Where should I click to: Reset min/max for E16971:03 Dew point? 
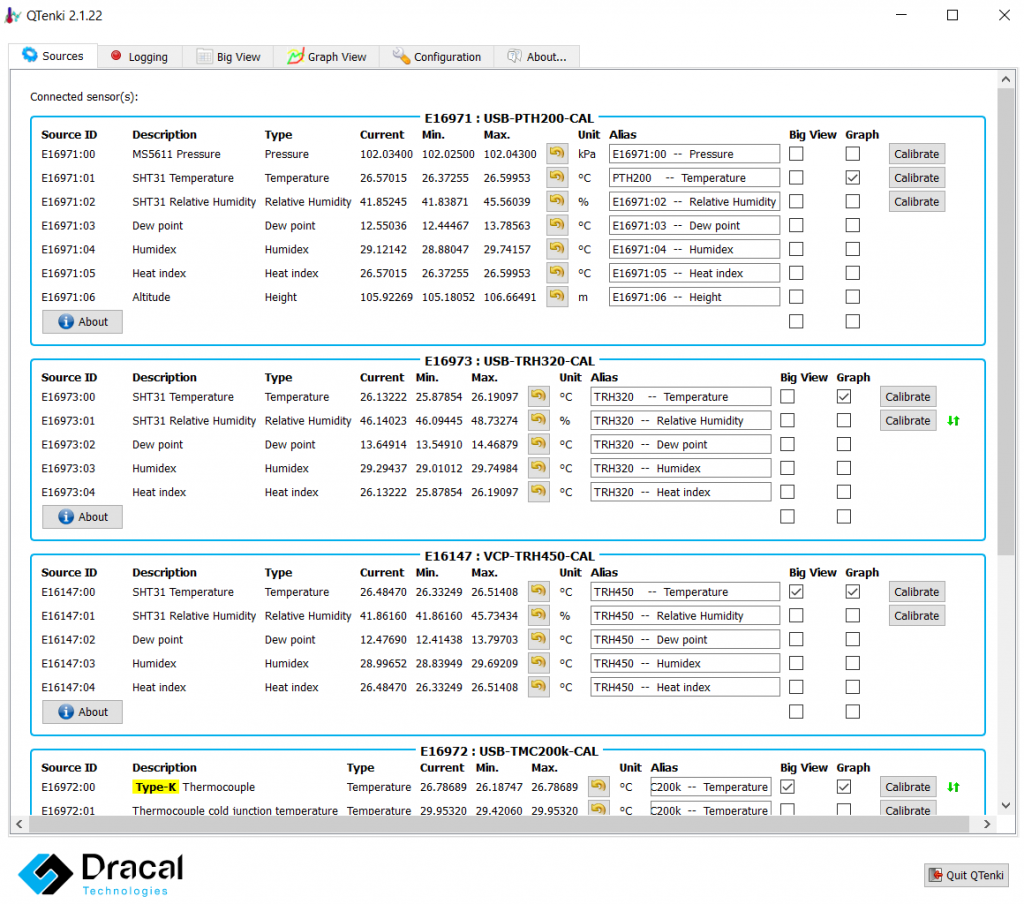tap(556, 225)
